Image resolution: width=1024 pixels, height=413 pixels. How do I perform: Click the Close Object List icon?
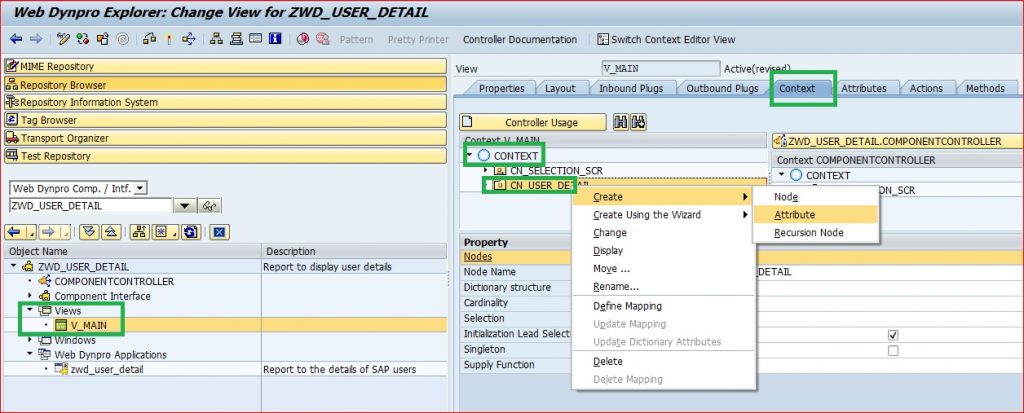[219, 232]
